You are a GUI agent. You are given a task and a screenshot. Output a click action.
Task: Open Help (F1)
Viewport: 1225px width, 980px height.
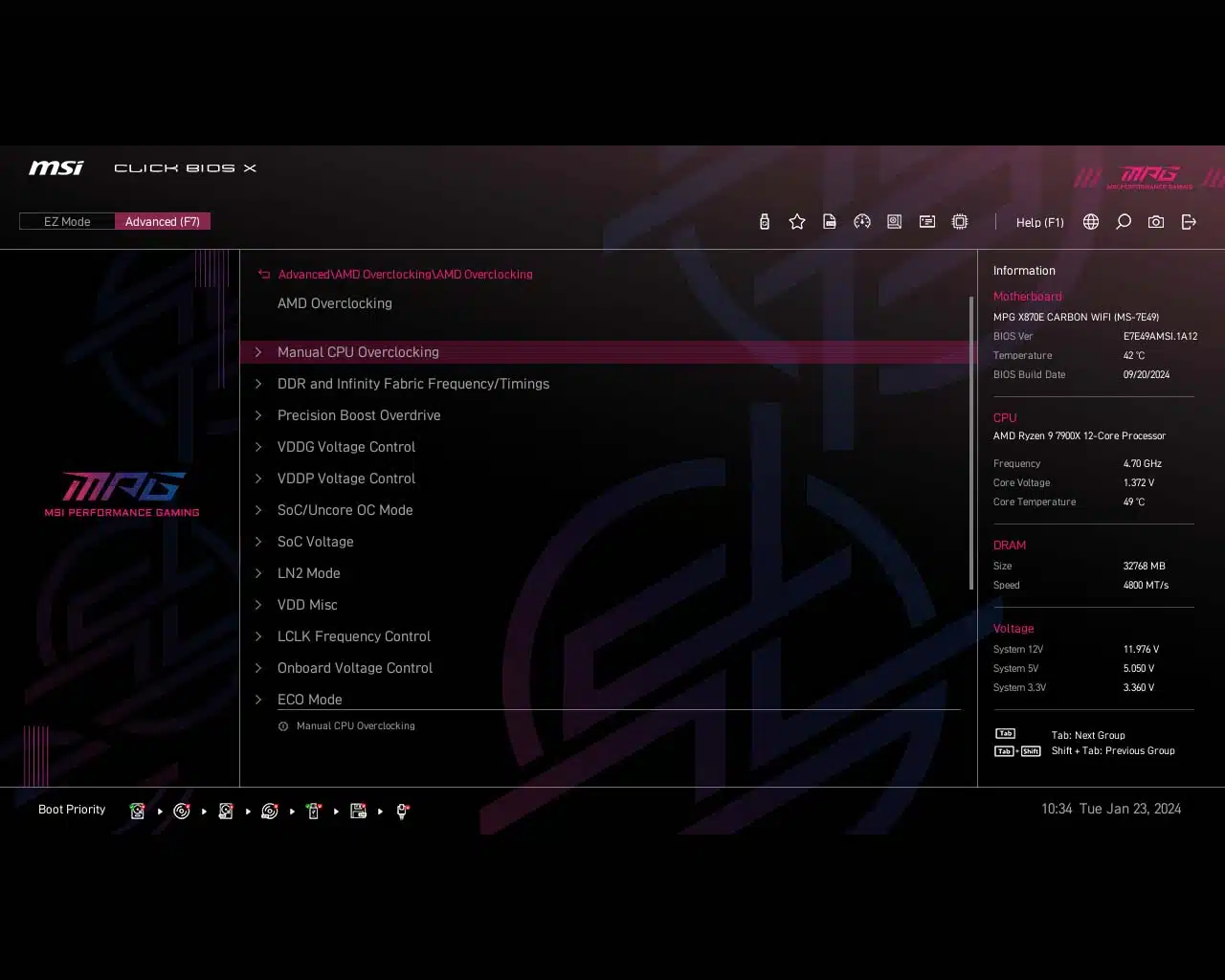tap(1039, 222)
